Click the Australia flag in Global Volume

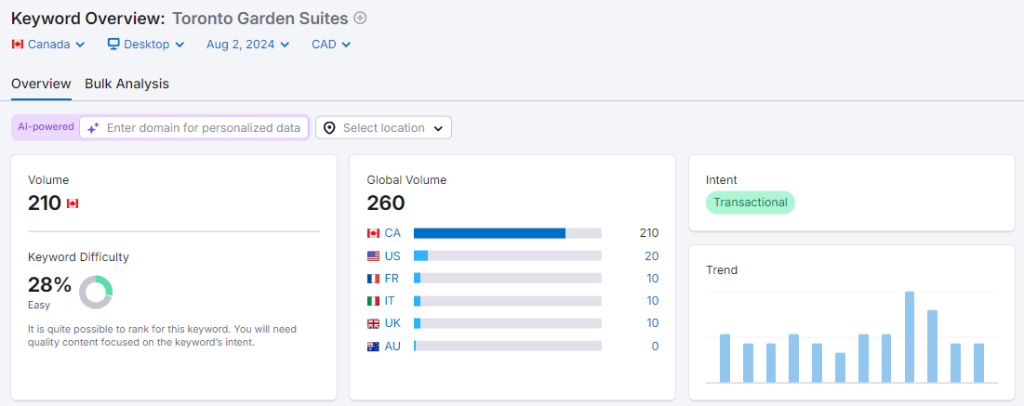373,346
